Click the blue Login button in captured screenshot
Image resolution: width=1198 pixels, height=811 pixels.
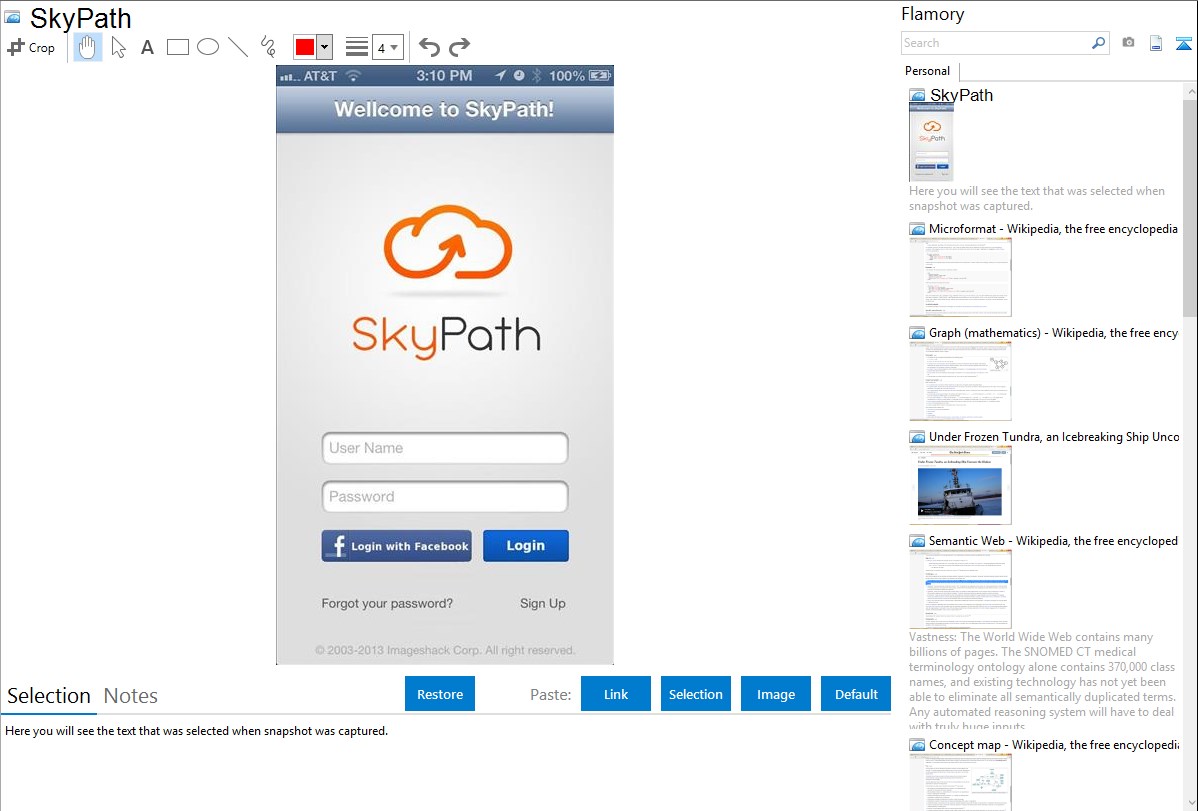[x=526, y=546]
